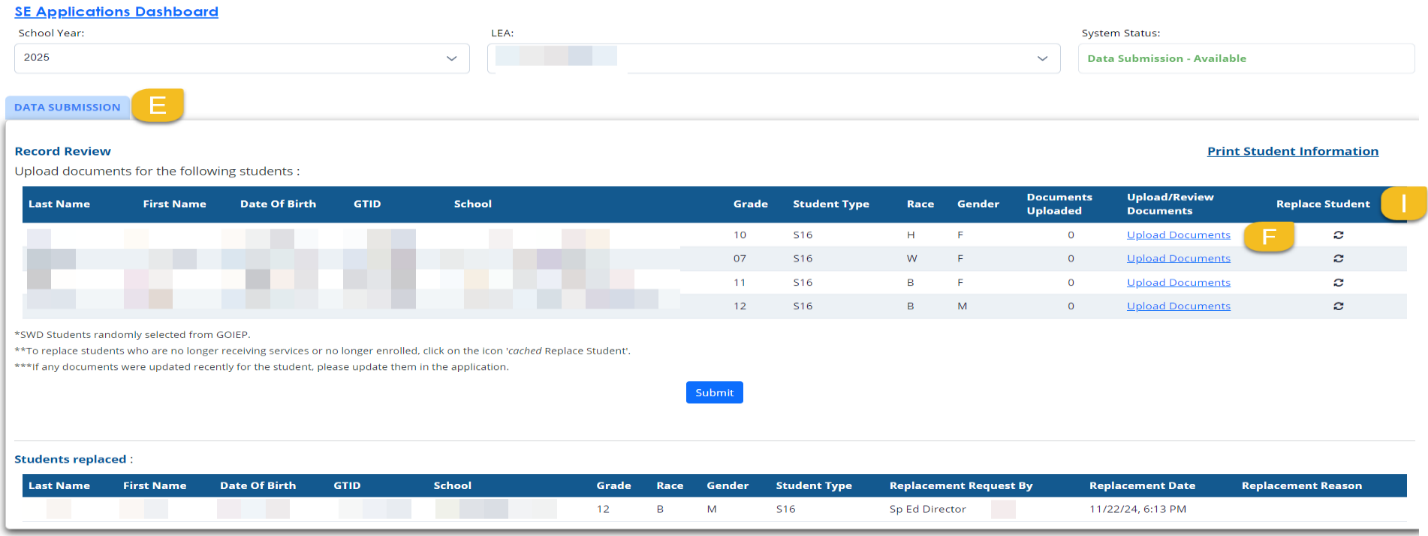The width and height of the screenshot is (1428, 536).
Task: Click Replace Student icon for grade 12 student
Action: (x=1338, y=306)
